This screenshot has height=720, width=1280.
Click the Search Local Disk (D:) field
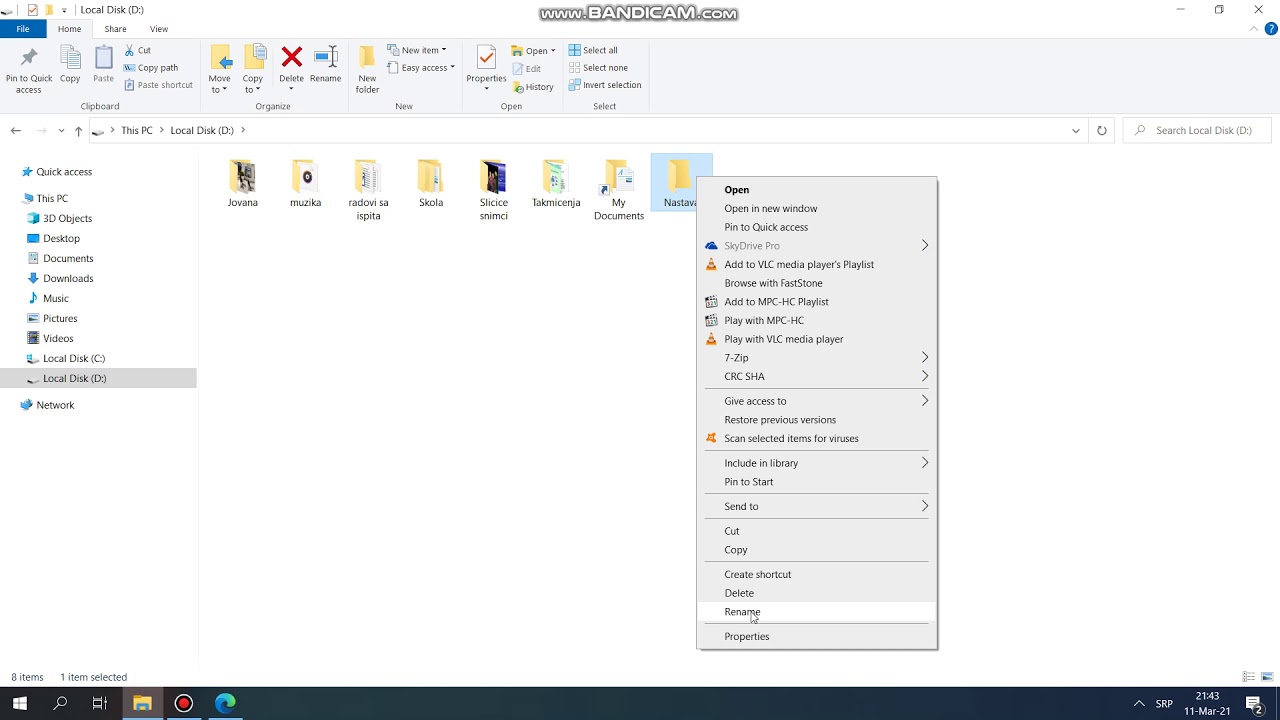[x=1198, y=131]
